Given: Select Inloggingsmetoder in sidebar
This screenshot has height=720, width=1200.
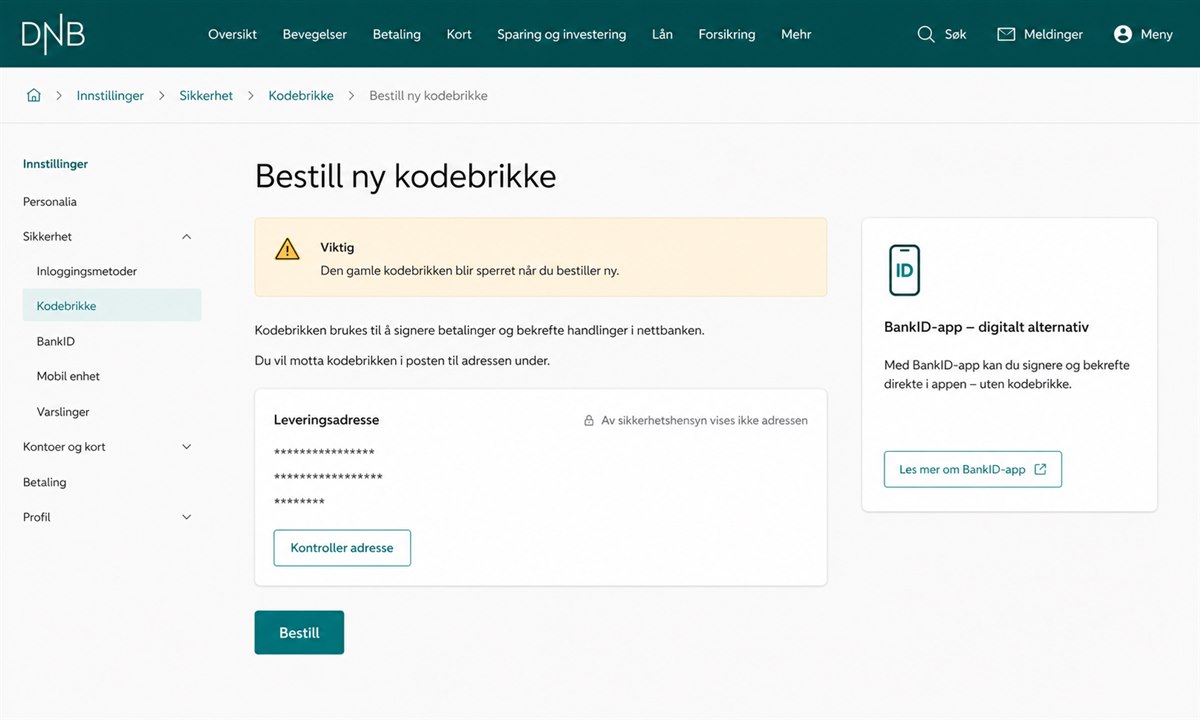Looking at the screenshot, I should point(87,272).
